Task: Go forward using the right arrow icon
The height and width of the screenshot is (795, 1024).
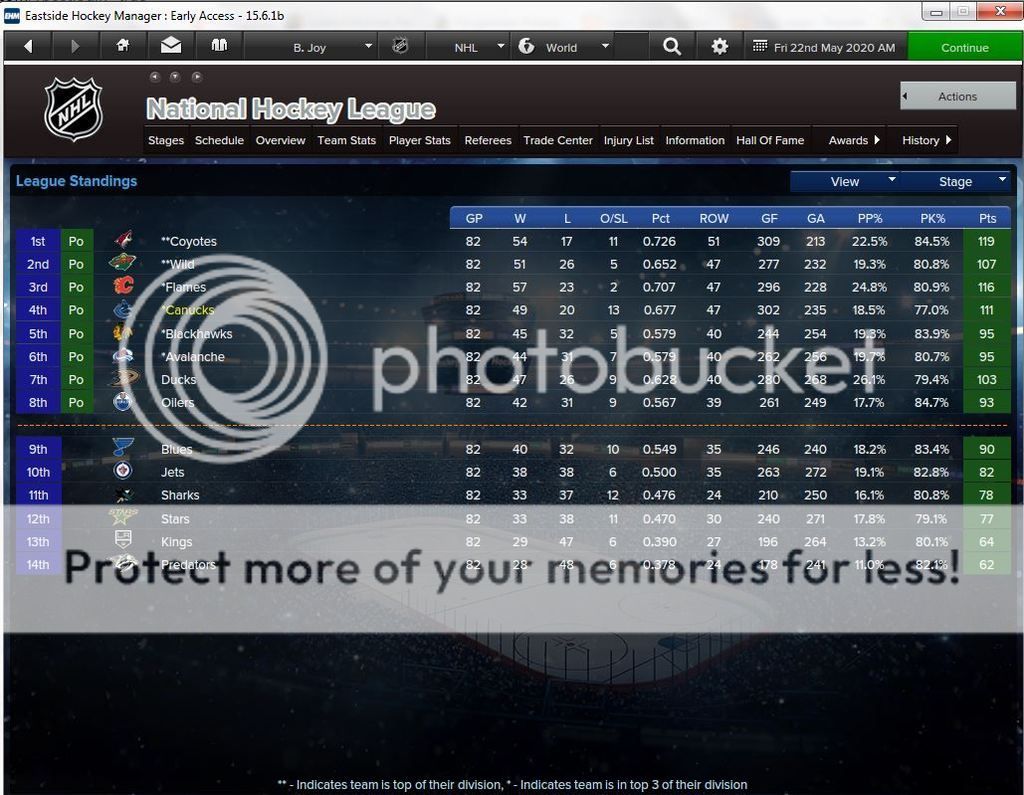Action: click(x=74, y=47)
